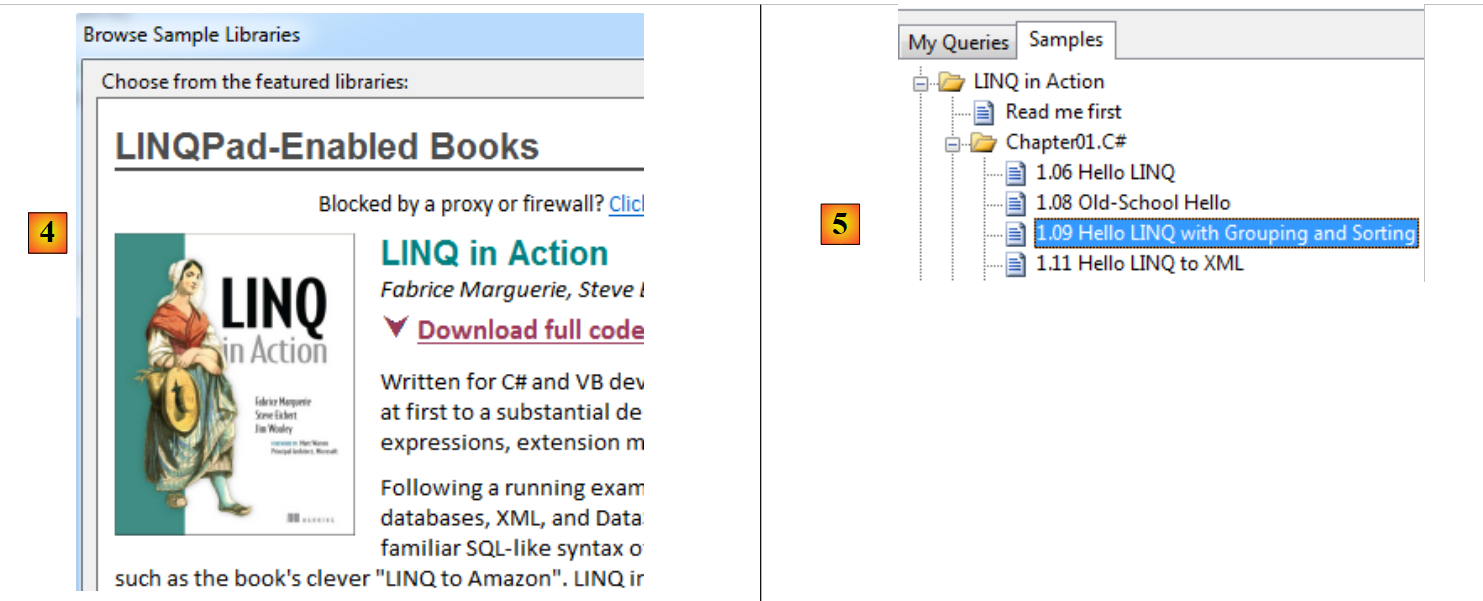Select the LINQ in Action book cover
Viewport: 1483px width, 601px height.
(235, 384)
